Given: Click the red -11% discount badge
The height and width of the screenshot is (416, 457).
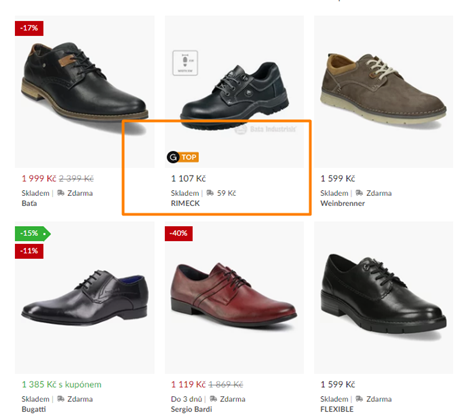Looking at the screenshot, I should click(29, 251).
